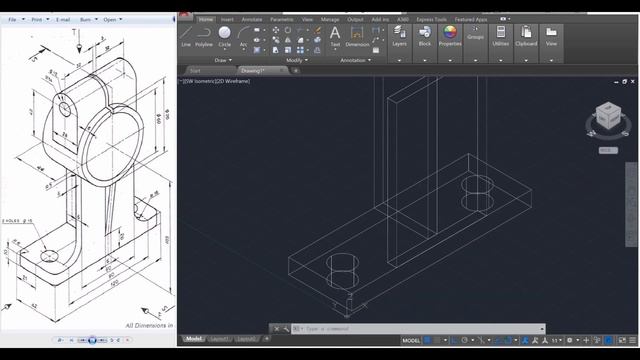Open the Utilities panel button

coord(501,36)
